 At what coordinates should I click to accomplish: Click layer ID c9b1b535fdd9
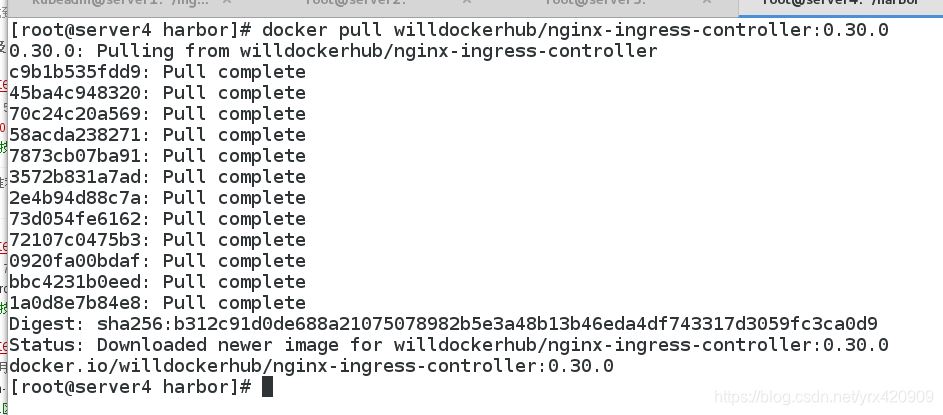pos(75,72)
